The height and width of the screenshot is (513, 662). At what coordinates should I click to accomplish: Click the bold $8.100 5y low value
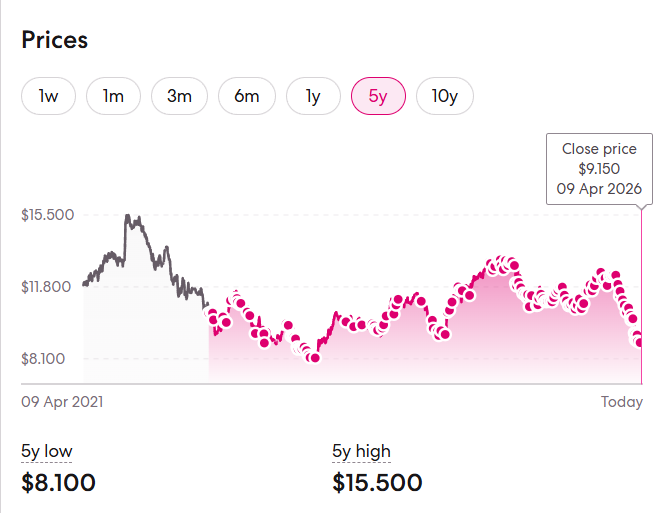[58, 483]
